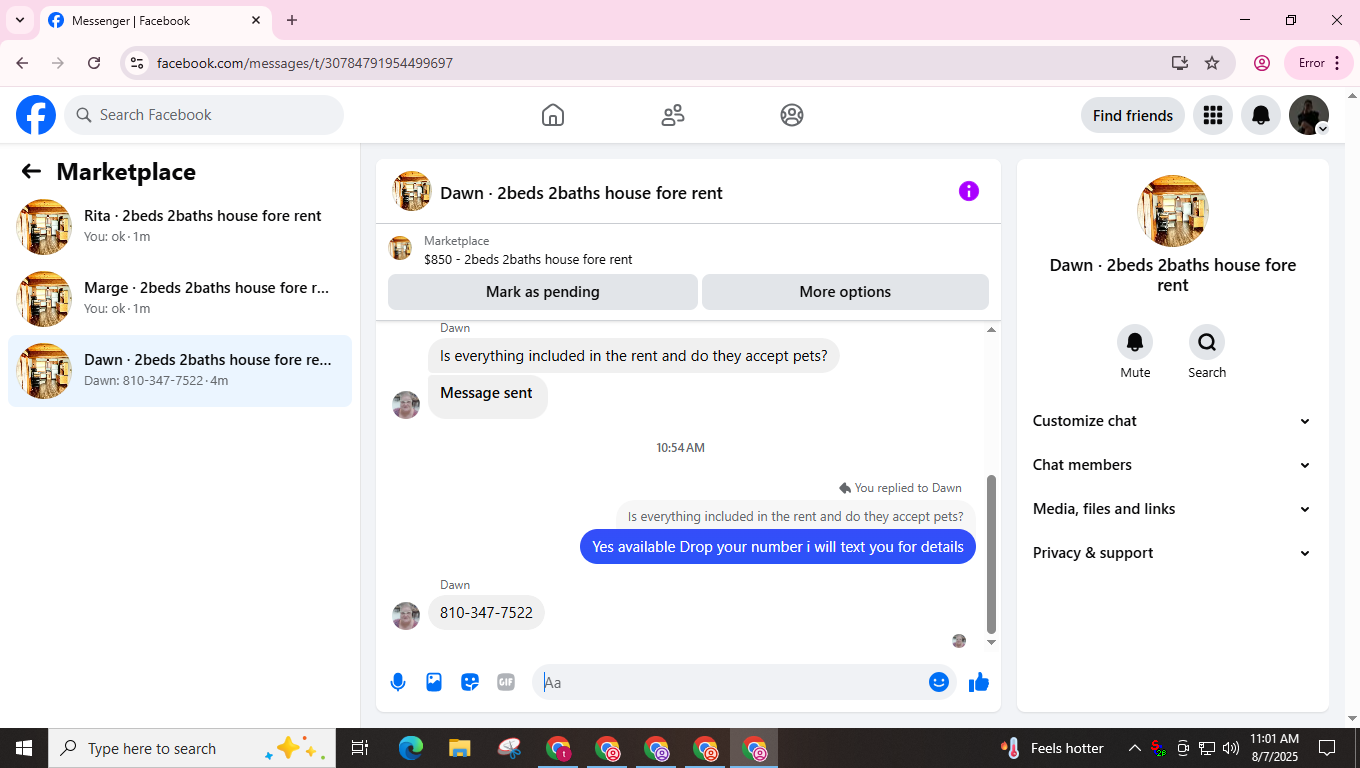Open the tab search dropdown arrow
Image resolution: width=1360 pixels, height=768 pixels.
(x=19, y=20)
